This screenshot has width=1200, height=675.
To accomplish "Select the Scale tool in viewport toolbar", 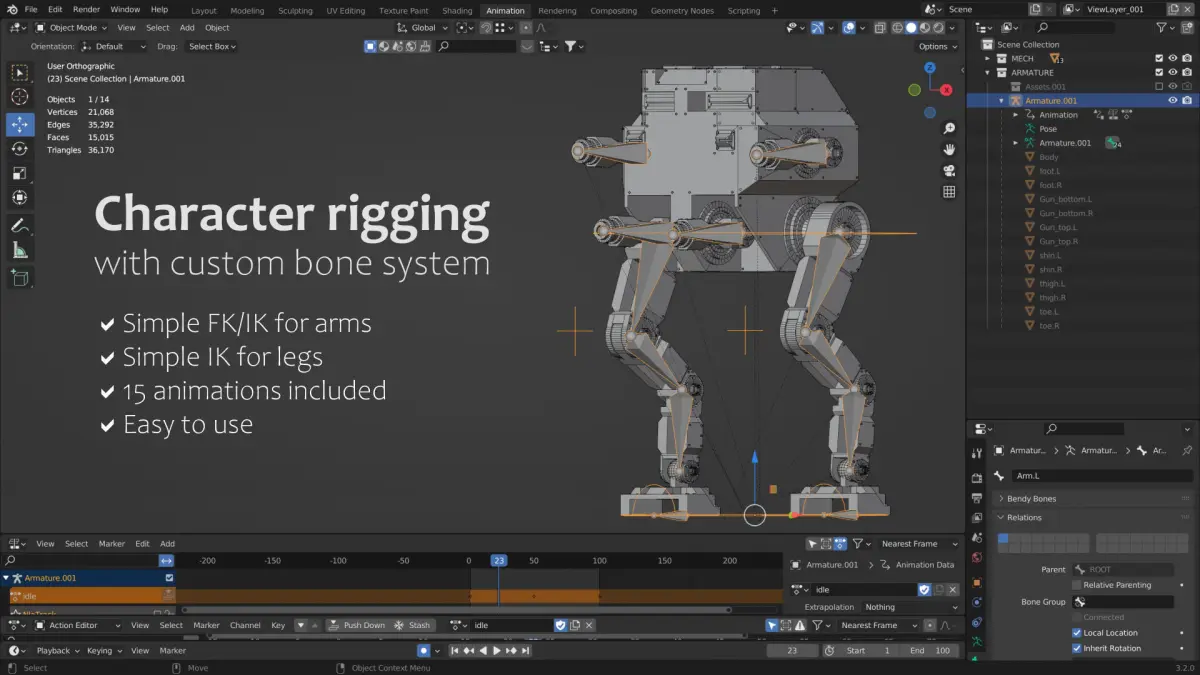I will 20,174.
